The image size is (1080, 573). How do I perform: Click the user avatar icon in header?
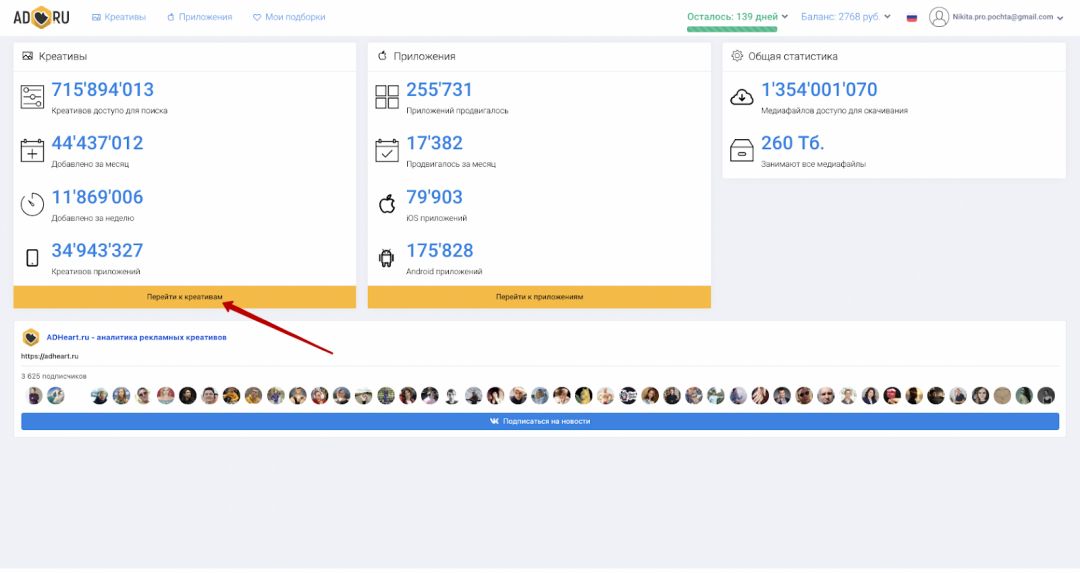coord(938,17)
